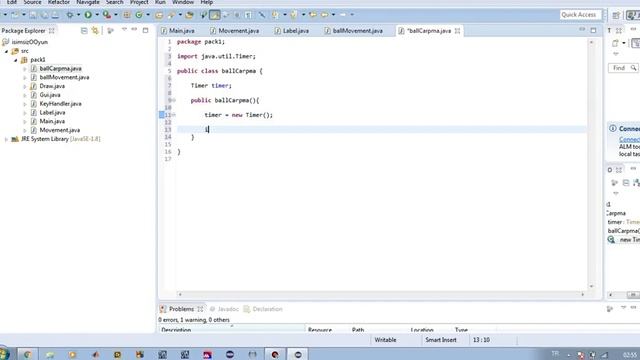Open New Java Class dropdown arrow
This screenshot has width=640, height=360.
(x=148, y=15)
